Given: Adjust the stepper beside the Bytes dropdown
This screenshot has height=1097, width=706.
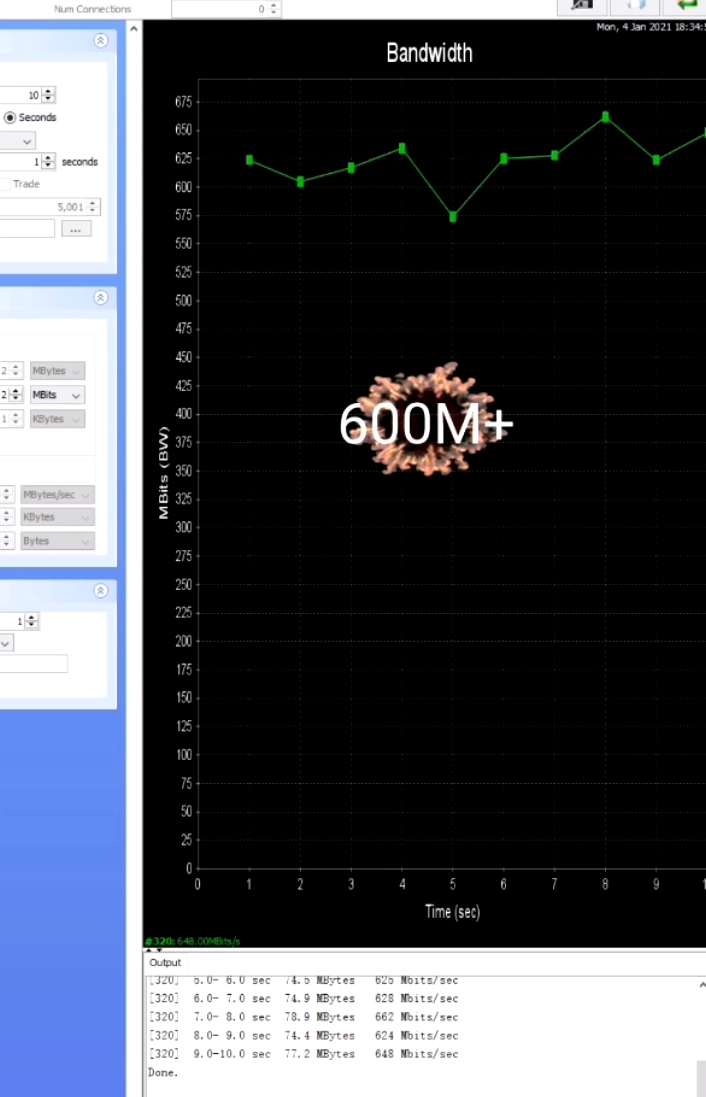Looking at the screenshot, I should [x=6, y=541].
